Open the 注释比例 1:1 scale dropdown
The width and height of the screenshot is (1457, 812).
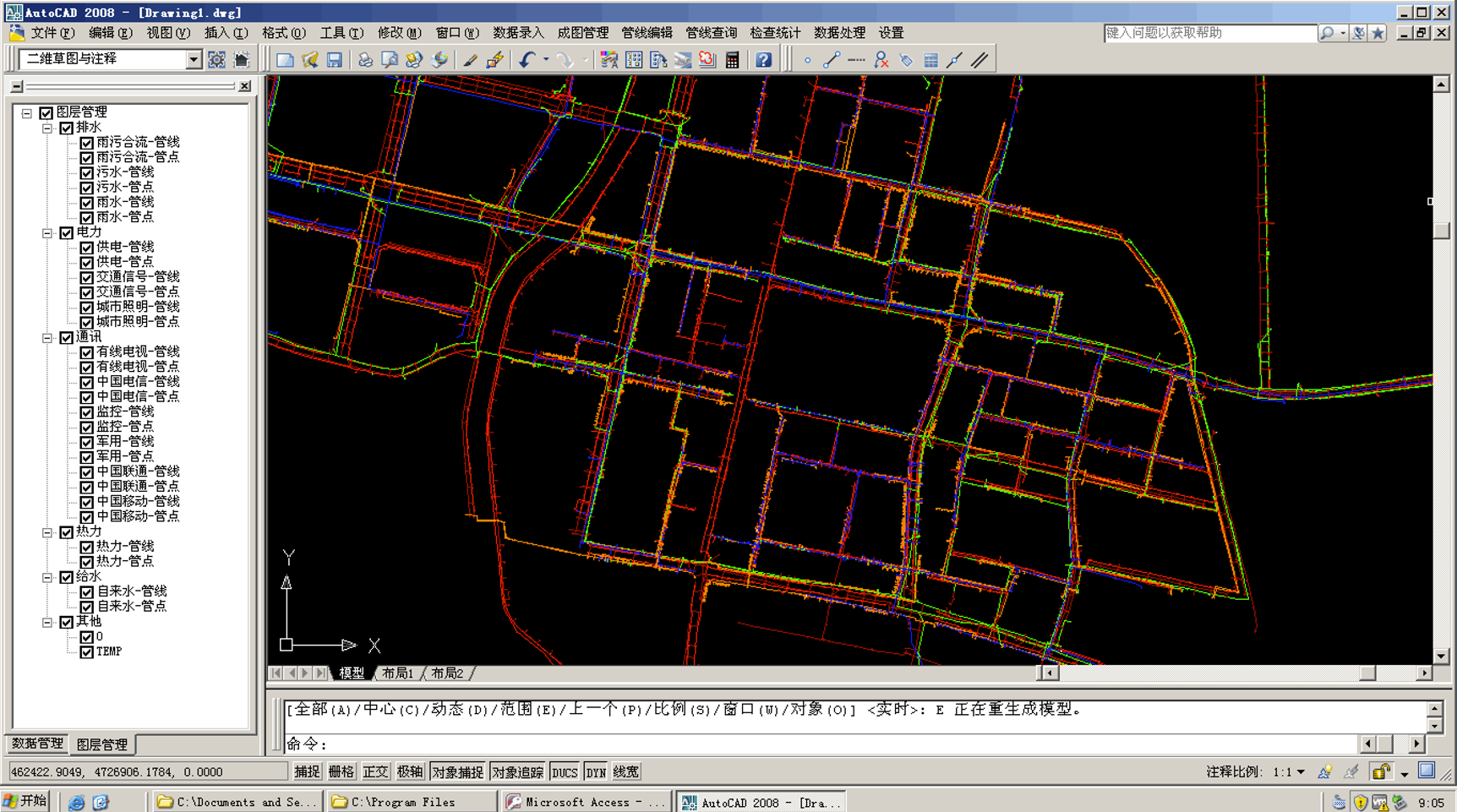pos(1300,771)
